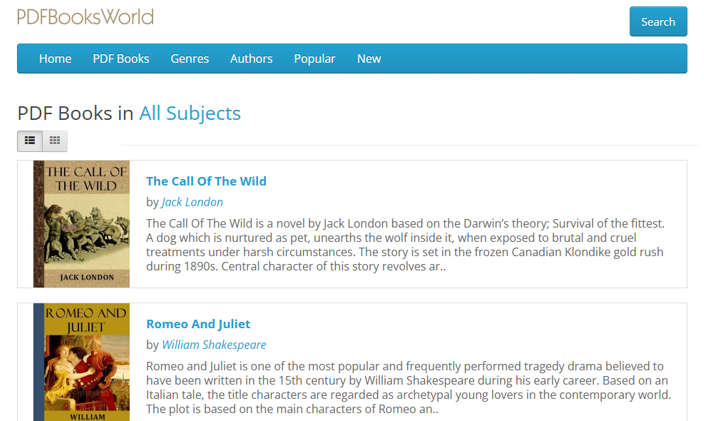Click Romeo And Juliet cover thumbnail
The width and height of the screenshot is (704, 421).
[82, 362]
